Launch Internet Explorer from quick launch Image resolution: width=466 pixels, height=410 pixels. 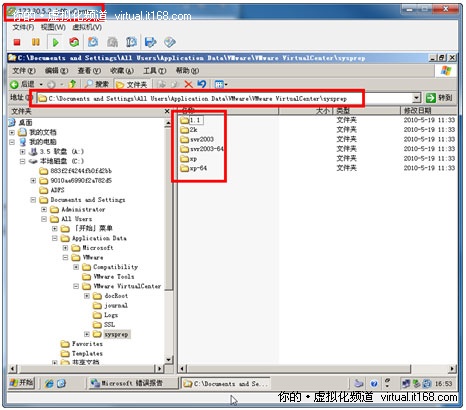tap(49, 383)
